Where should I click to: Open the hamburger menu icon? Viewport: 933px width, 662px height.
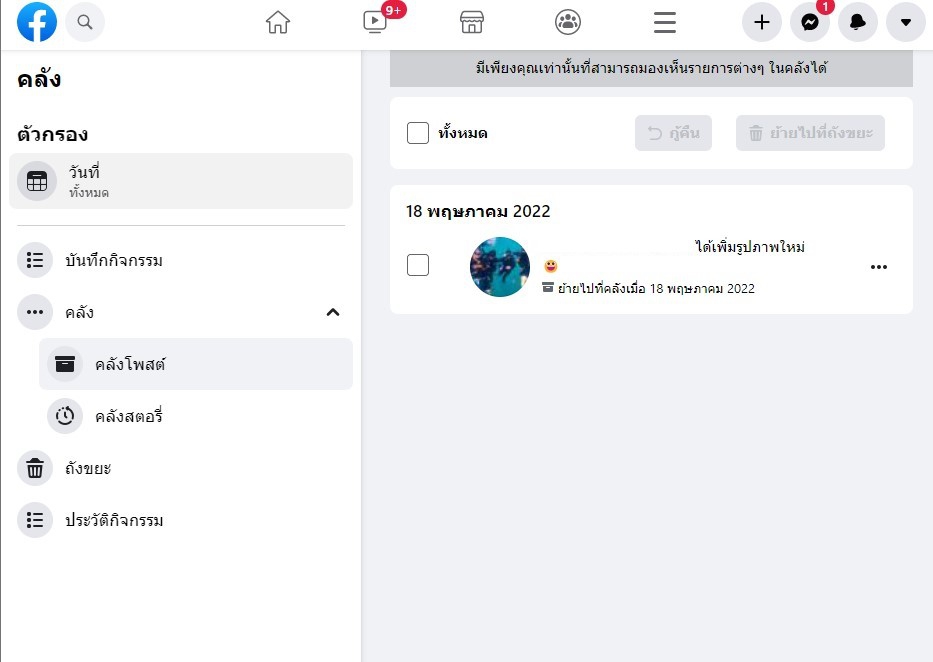coord(665,23)
